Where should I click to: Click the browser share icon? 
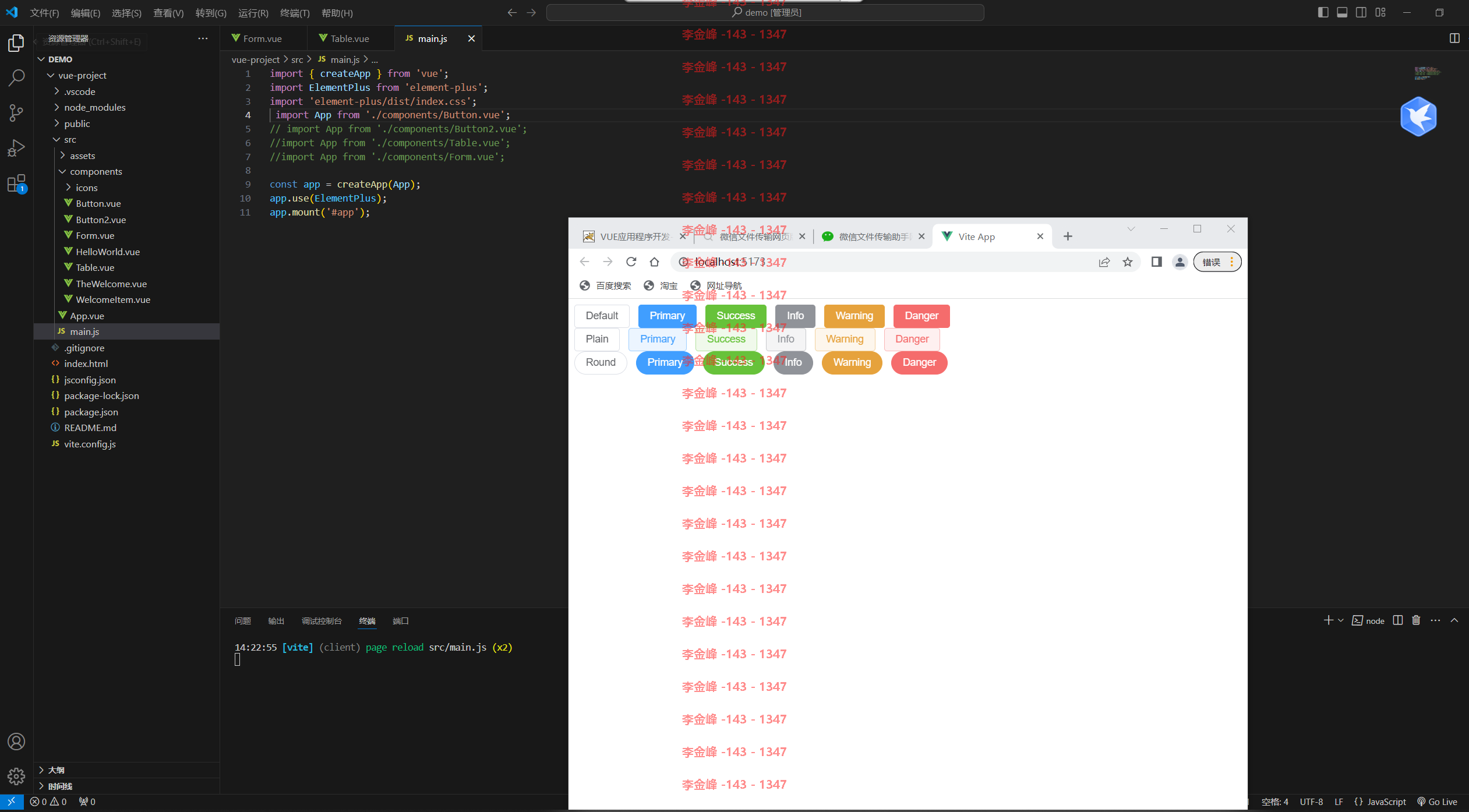click(x=1104, y=262)
